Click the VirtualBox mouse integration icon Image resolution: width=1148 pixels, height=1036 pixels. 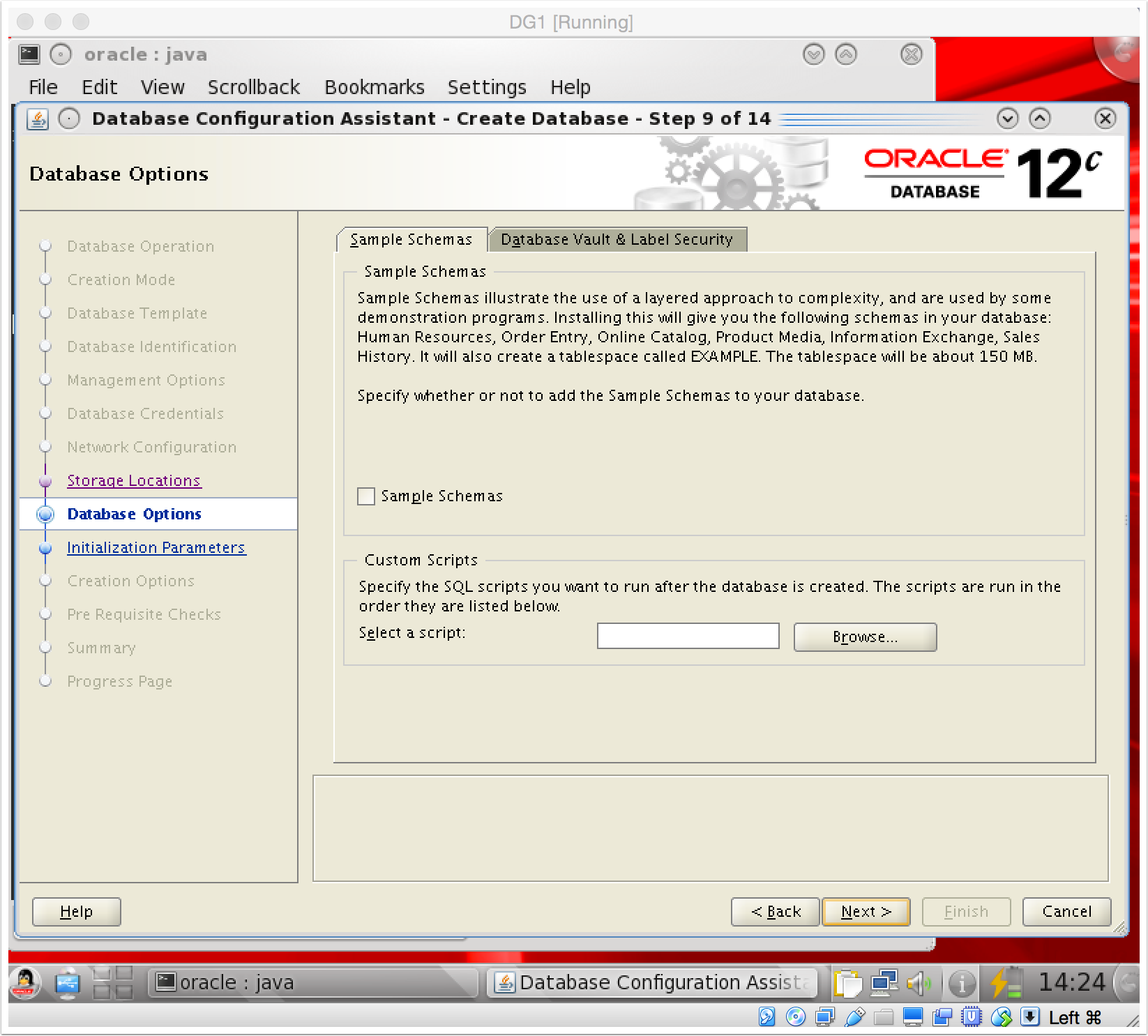pos(1001,1017)
